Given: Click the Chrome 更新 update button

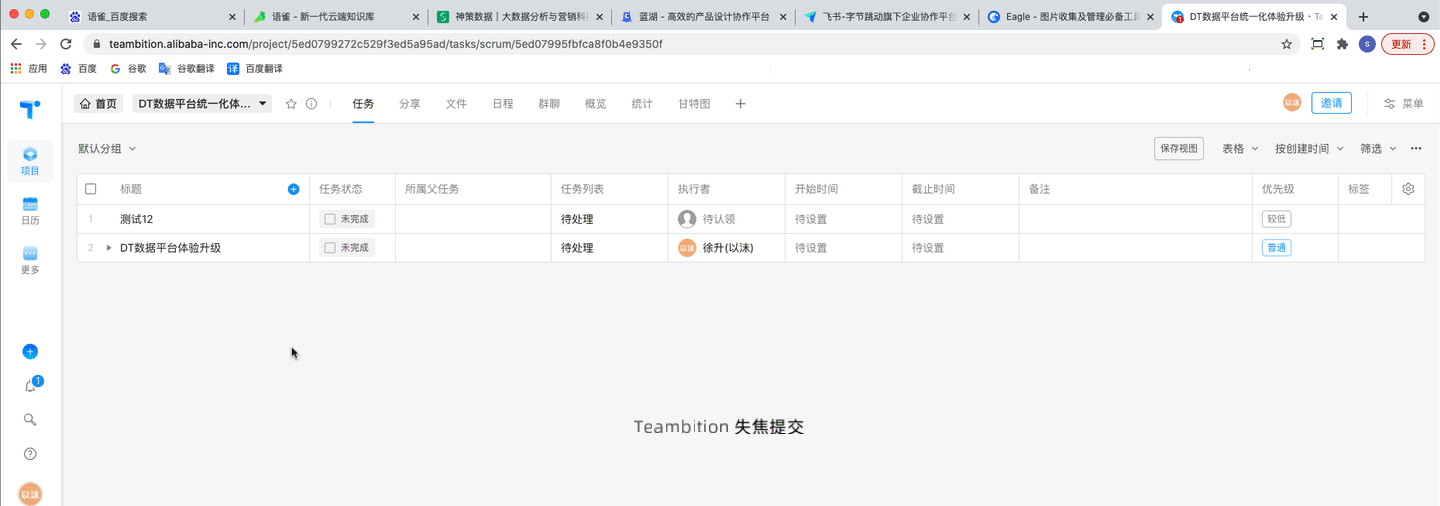Looking at the screenshot, I should [x=1408, y=44].
